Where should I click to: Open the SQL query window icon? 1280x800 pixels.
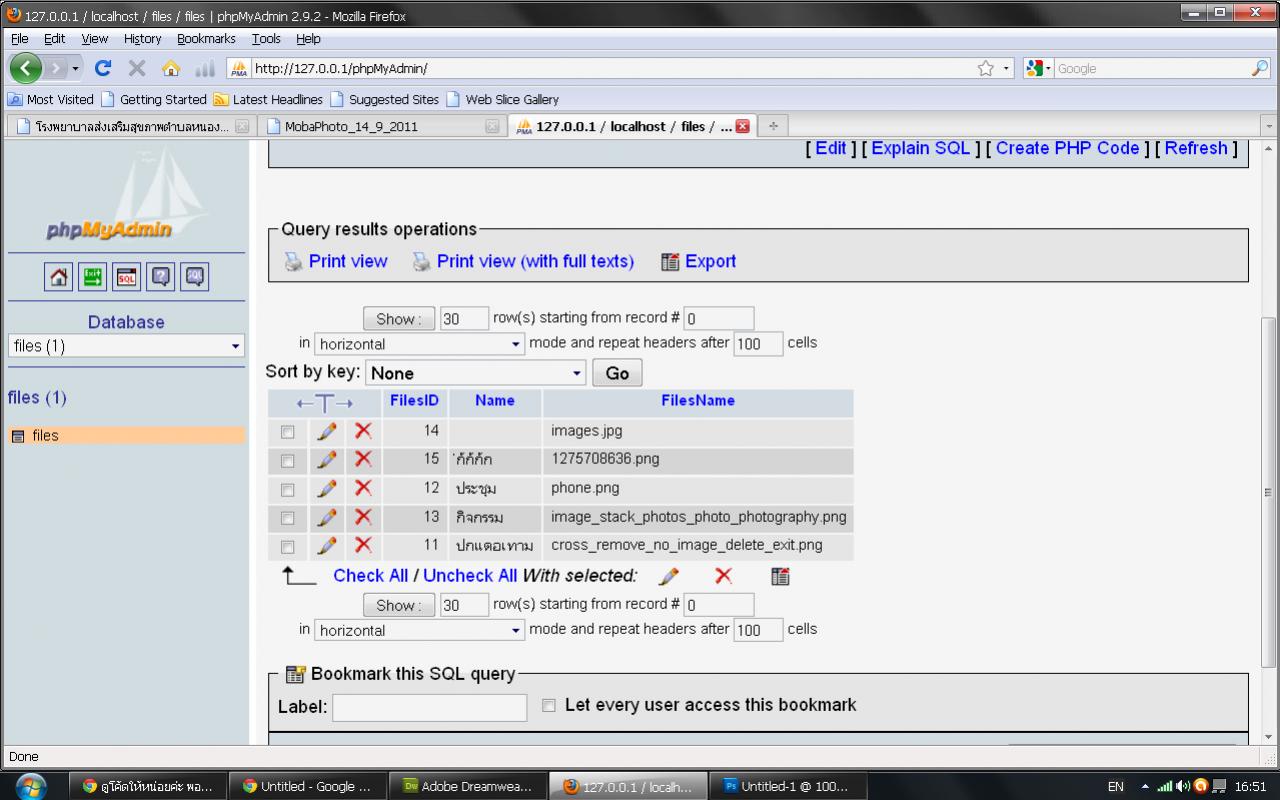127,277
